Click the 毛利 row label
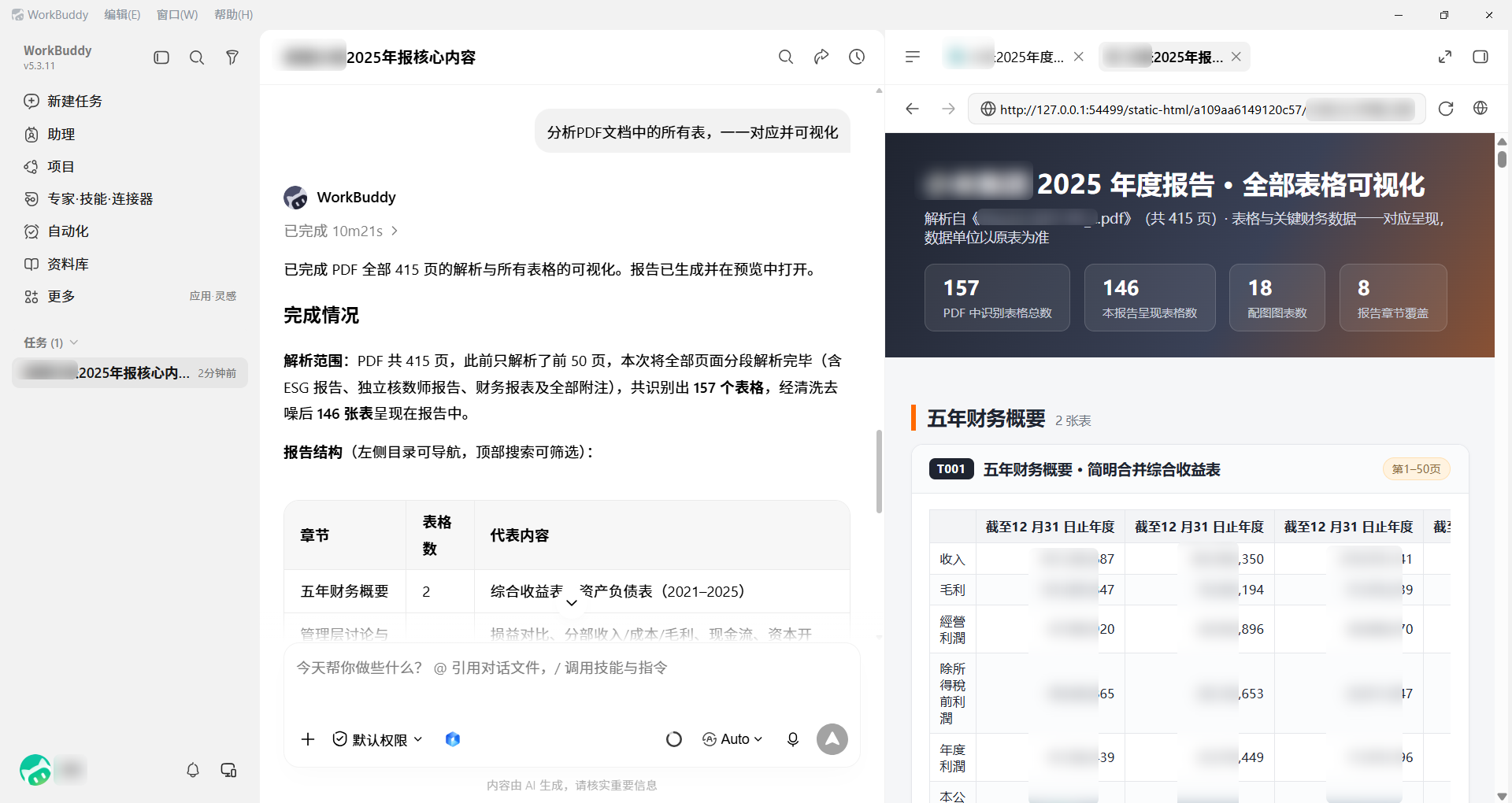Image resolution: width=1512 pixels, height=803 pixels. [x=952, y=590]
